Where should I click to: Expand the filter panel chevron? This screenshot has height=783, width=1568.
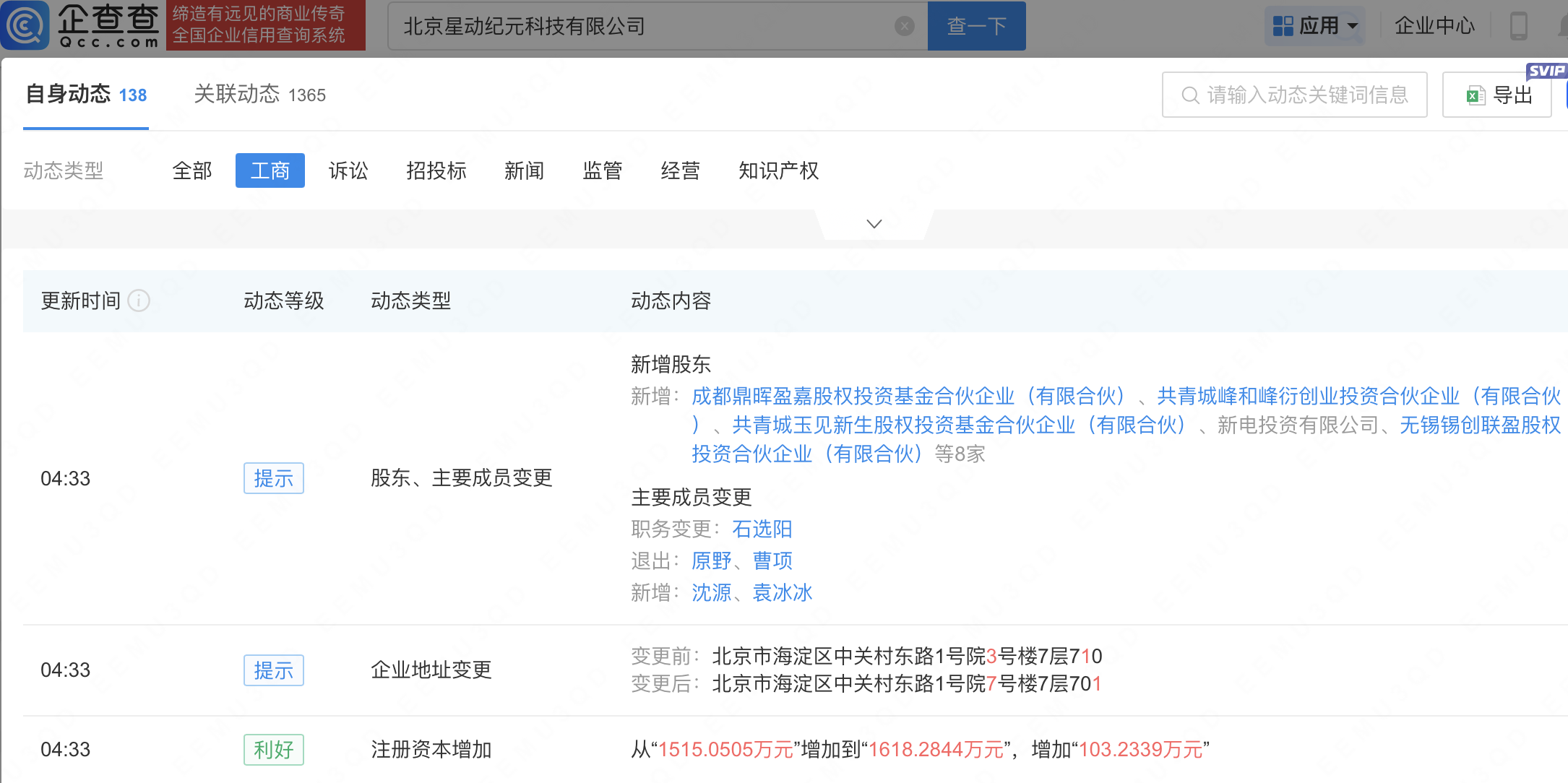[874, 224]
